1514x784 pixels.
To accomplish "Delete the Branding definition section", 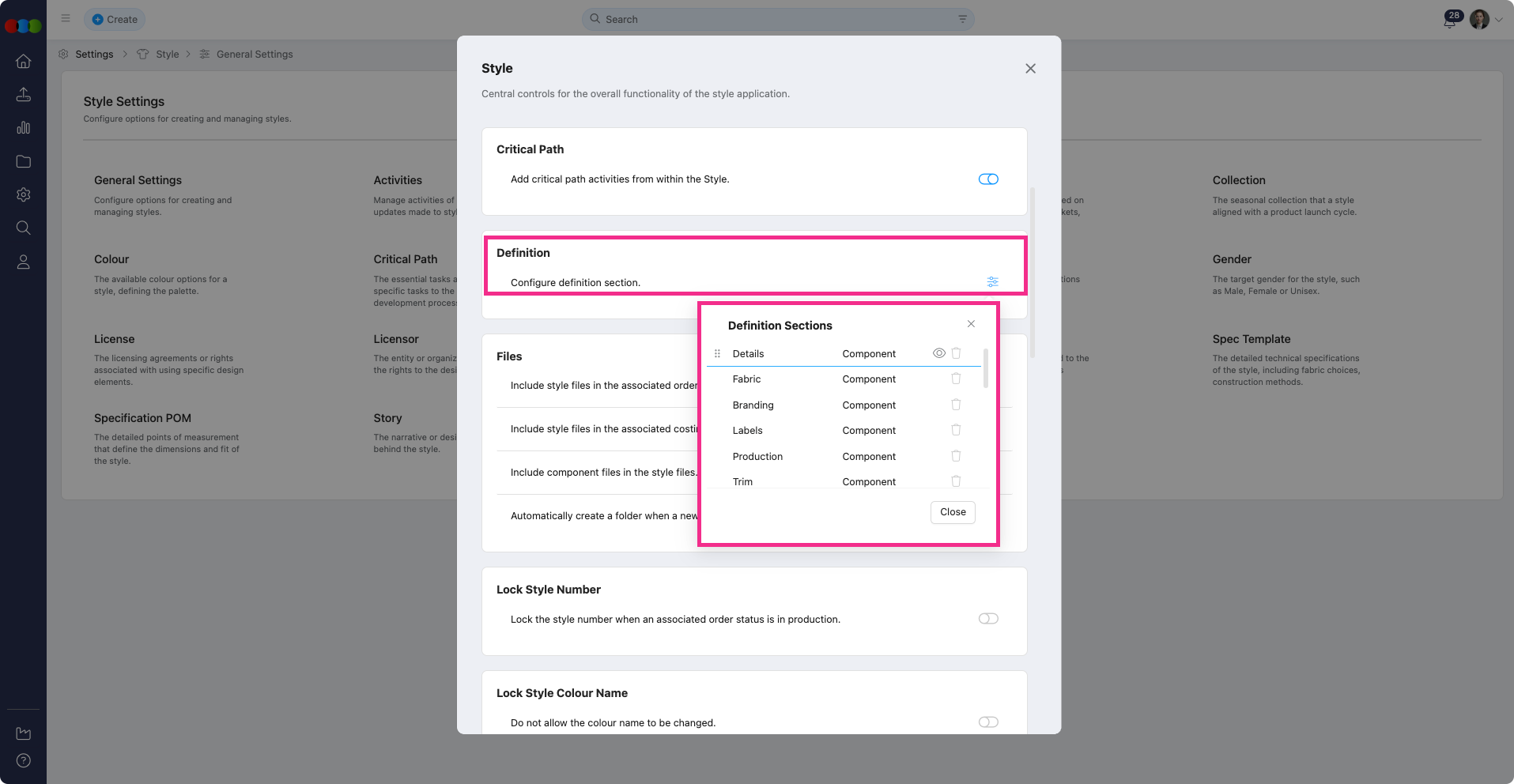I will click(x=956, y=405).
